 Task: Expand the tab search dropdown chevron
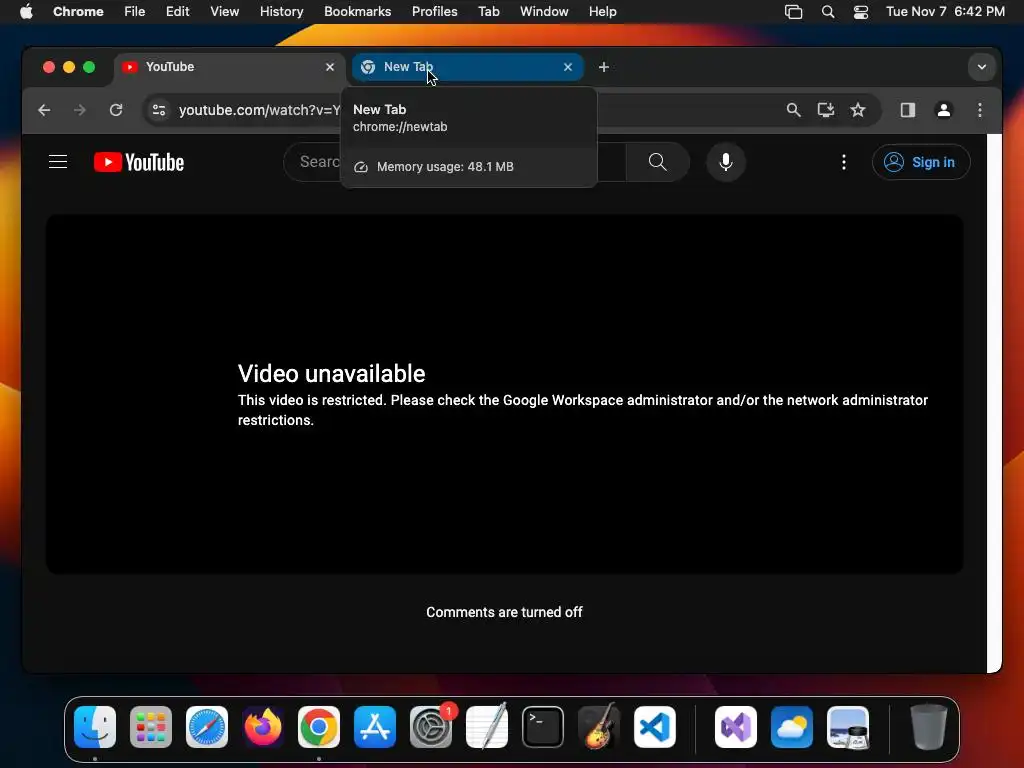[x=982, y=67]
